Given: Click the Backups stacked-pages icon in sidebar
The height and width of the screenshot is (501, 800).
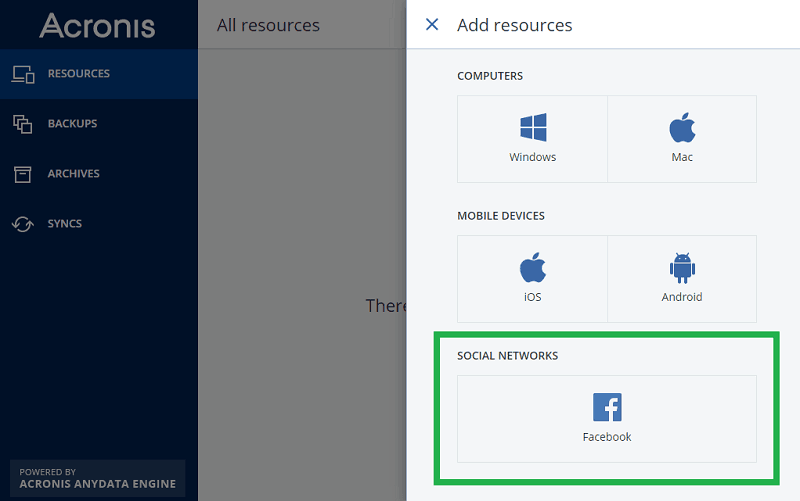Looking at the screenshot, I should click(23, 124).
